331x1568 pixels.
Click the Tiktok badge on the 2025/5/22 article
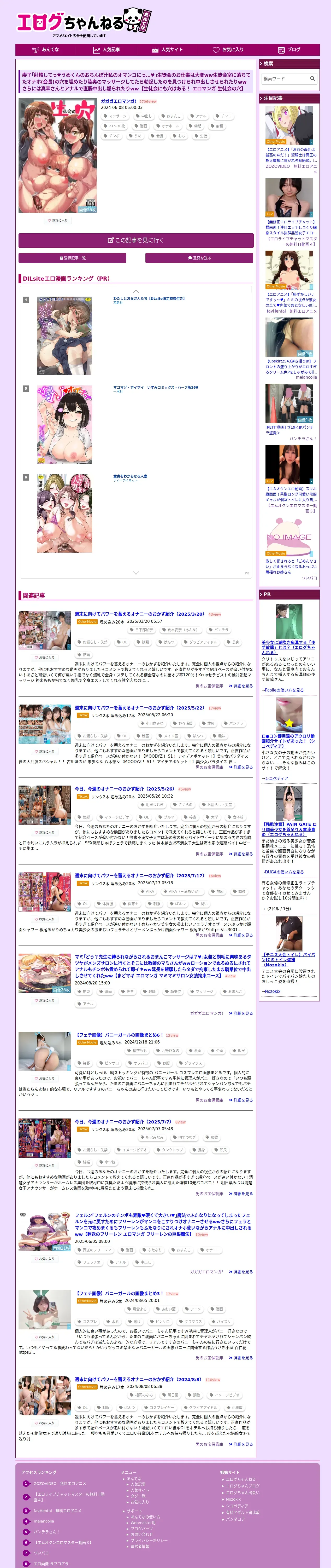click(83, 715)
